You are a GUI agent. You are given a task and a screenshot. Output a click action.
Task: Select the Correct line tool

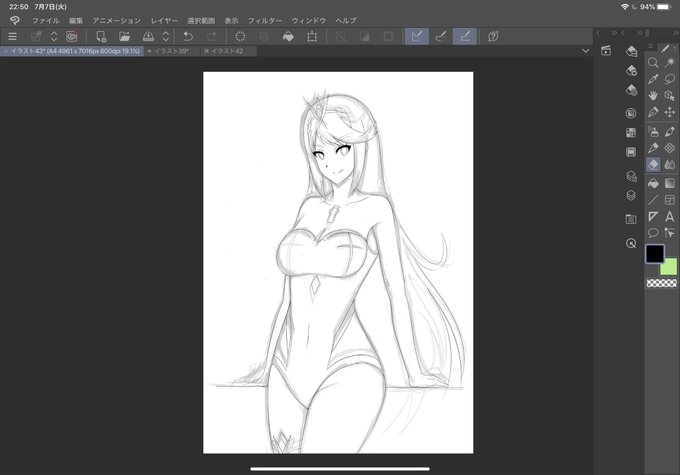670,233
